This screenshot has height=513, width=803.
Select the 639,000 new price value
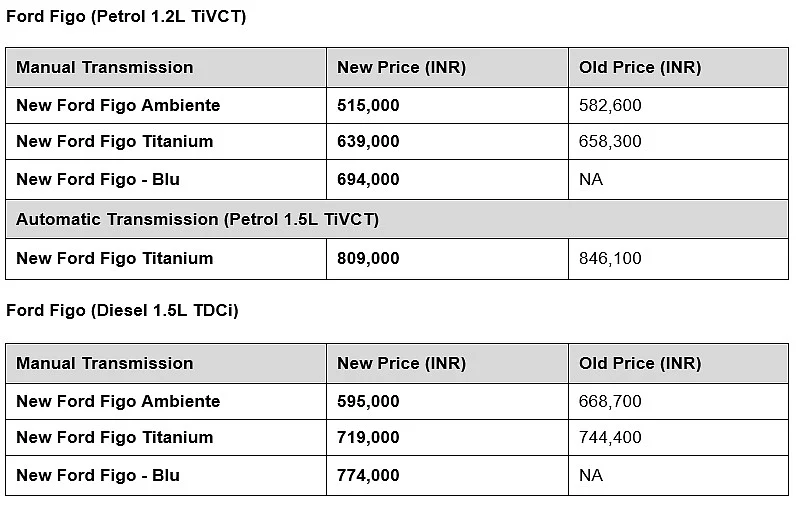point(368,141)
